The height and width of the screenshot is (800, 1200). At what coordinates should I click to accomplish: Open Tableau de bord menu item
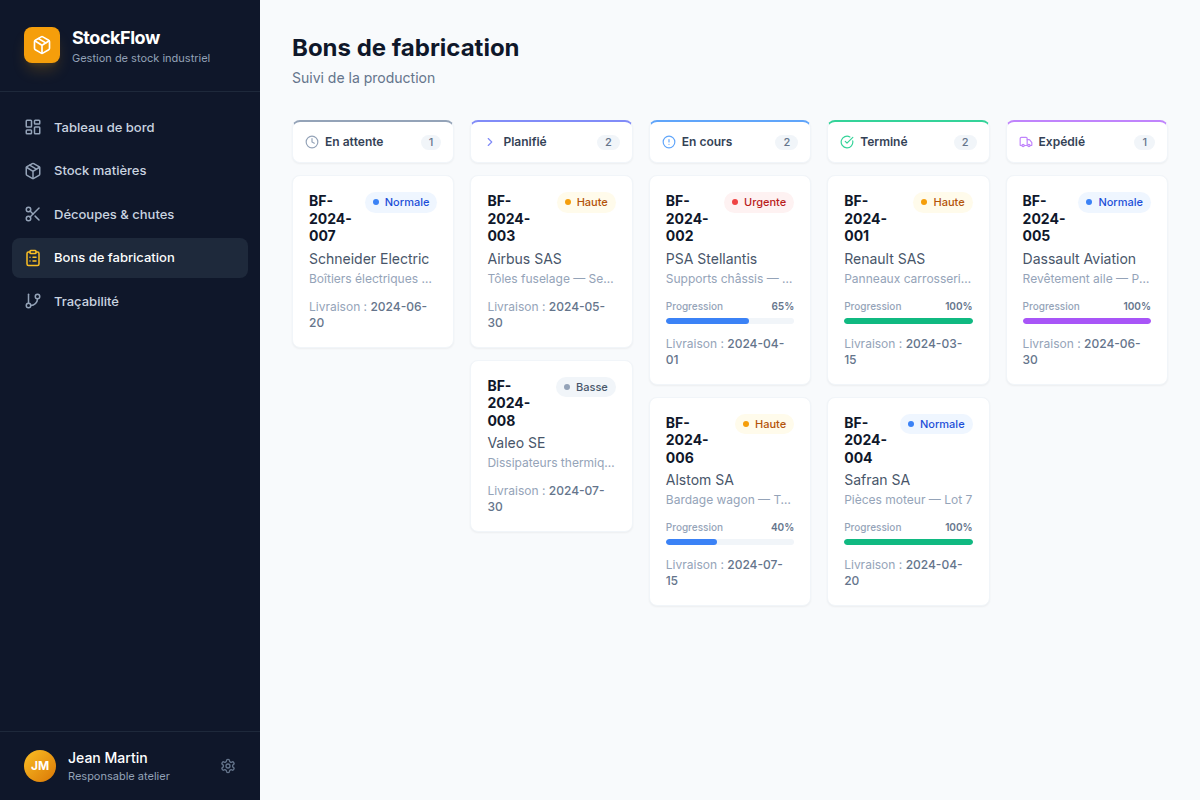[130, 127]
